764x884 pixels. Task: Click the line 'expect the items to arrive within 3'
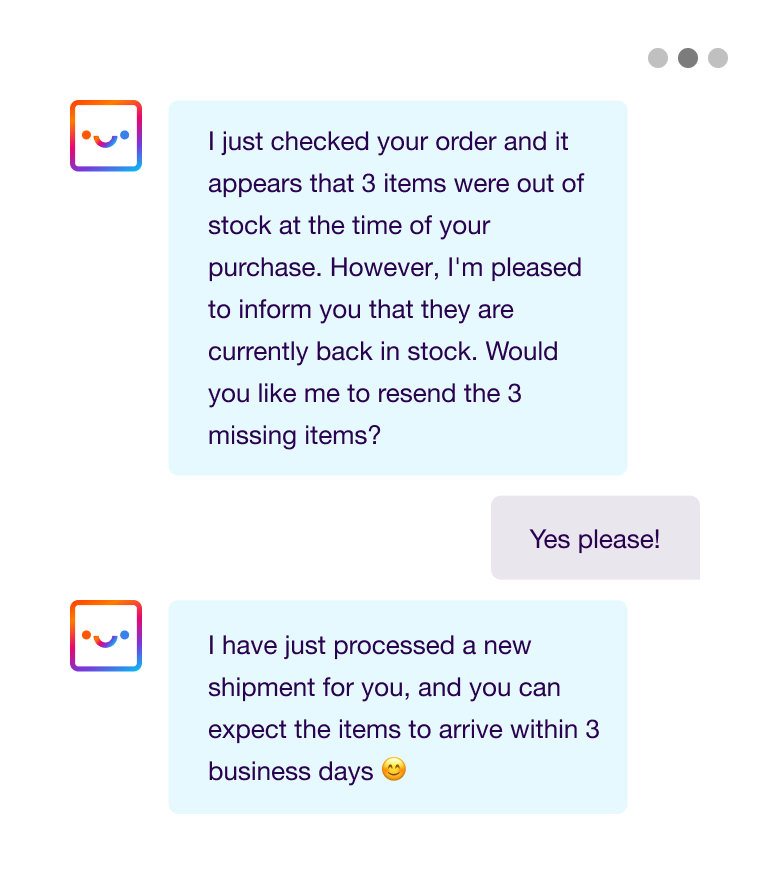(403, 730)
